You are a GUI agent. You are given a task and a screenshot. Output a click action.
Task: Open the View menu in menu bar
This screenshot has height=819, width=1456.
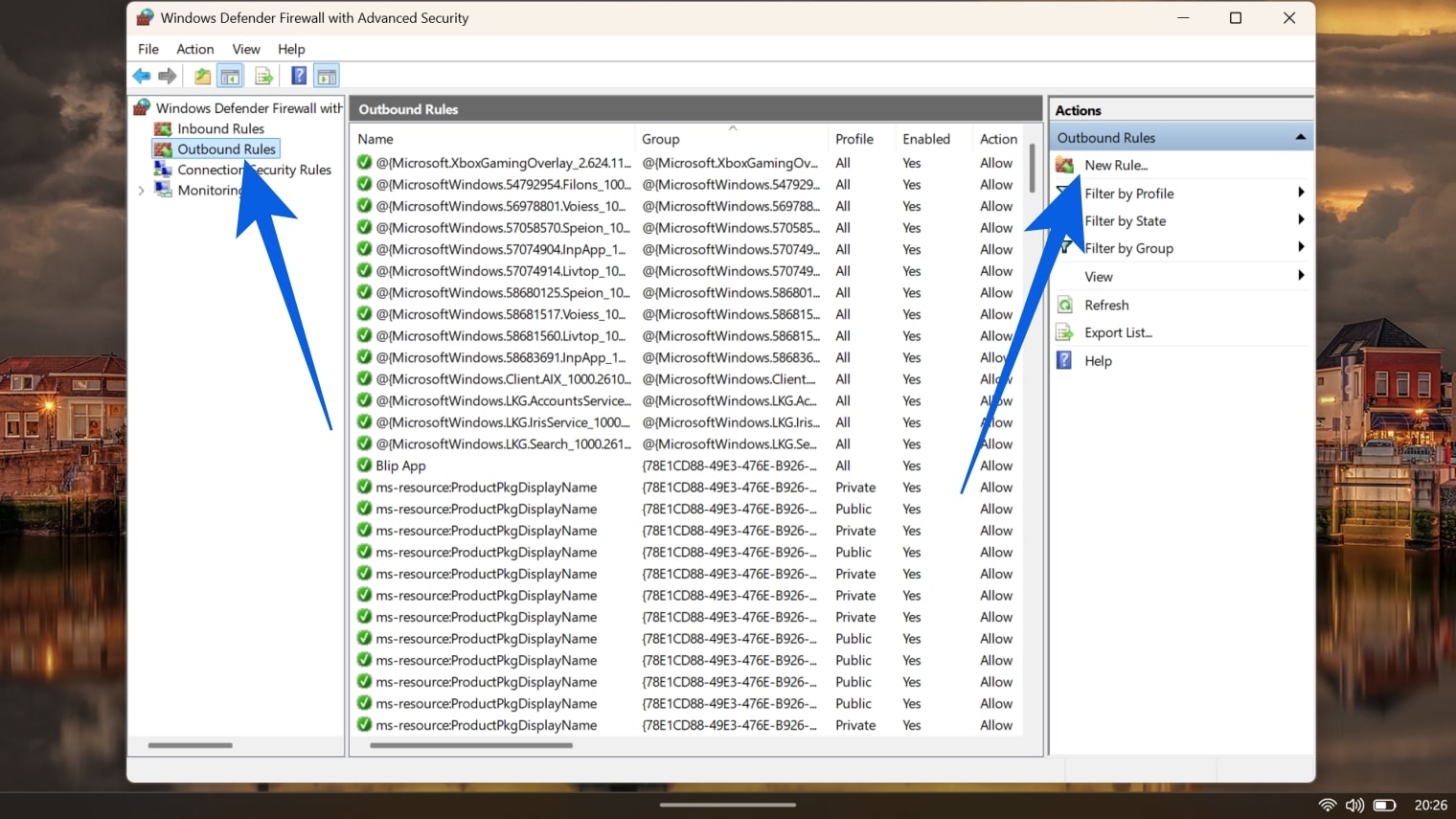click(246, 49)
